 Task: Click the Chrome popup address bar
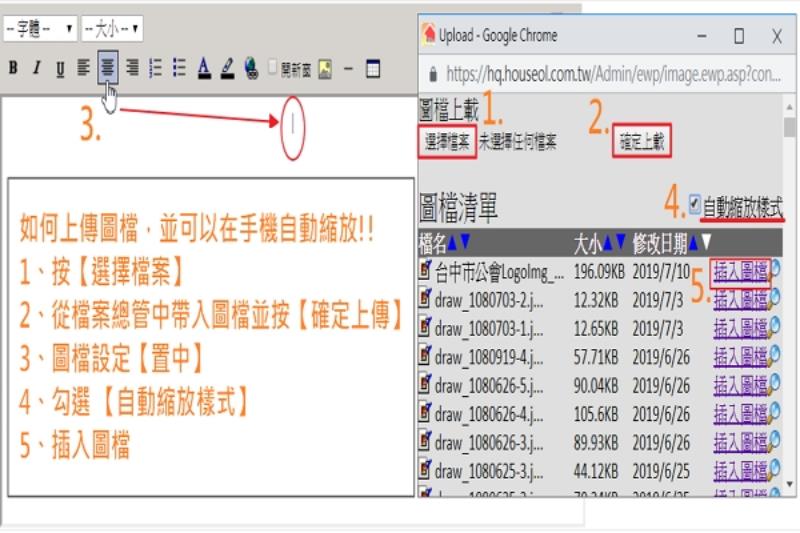tap(610, 75)
